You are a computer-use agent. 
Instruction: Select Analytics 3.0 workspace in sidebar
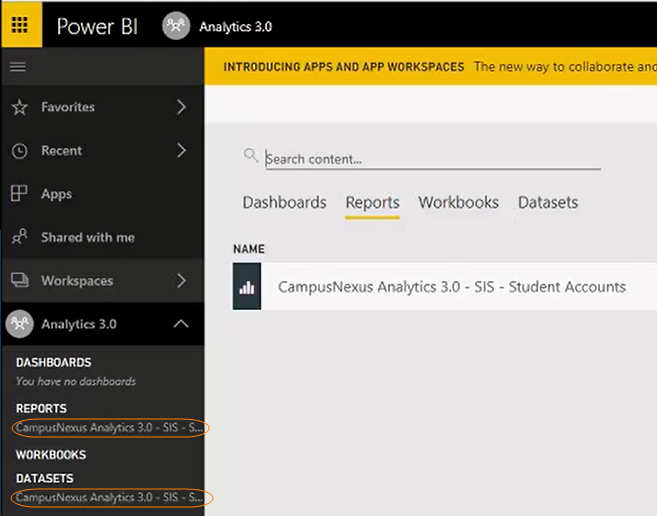click(x=79, y=324)
